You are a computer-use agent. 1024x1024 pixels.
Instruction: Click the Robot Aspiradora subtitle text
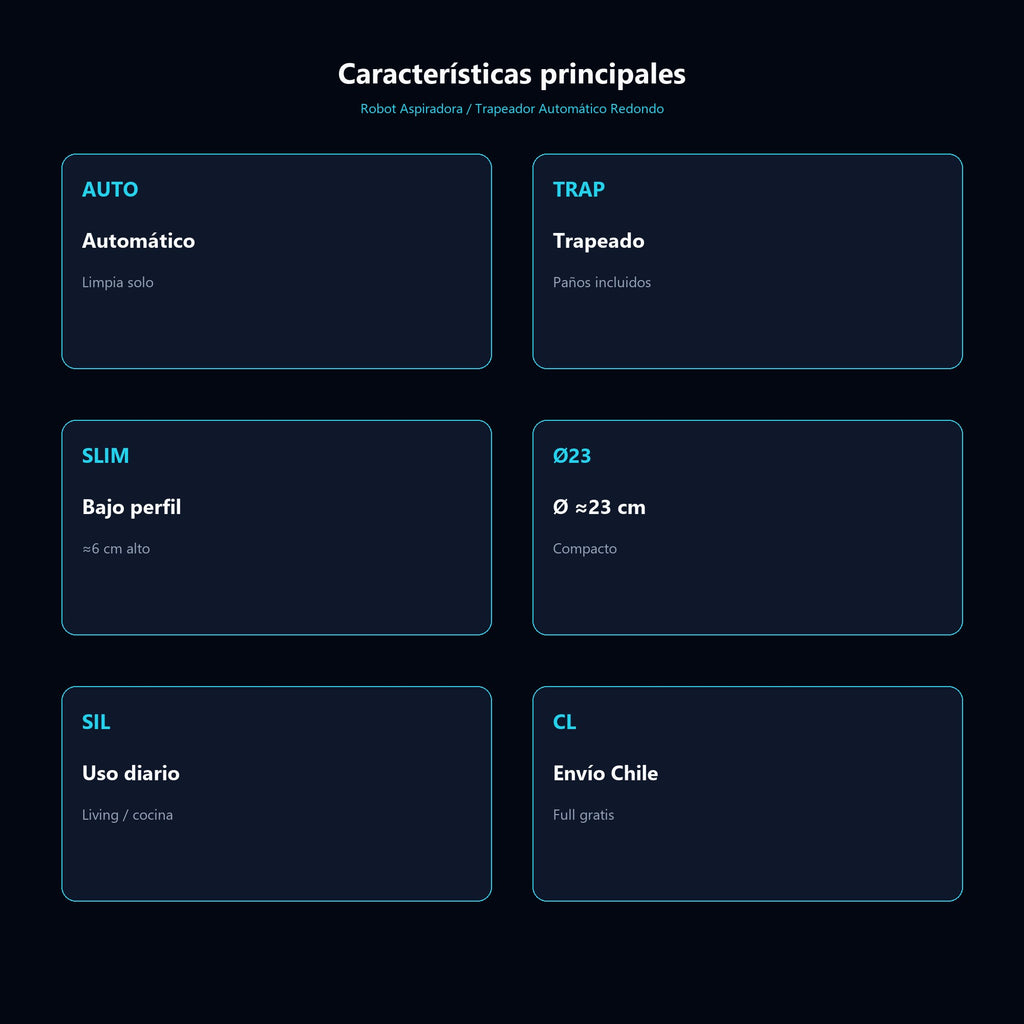coord(512,109)
